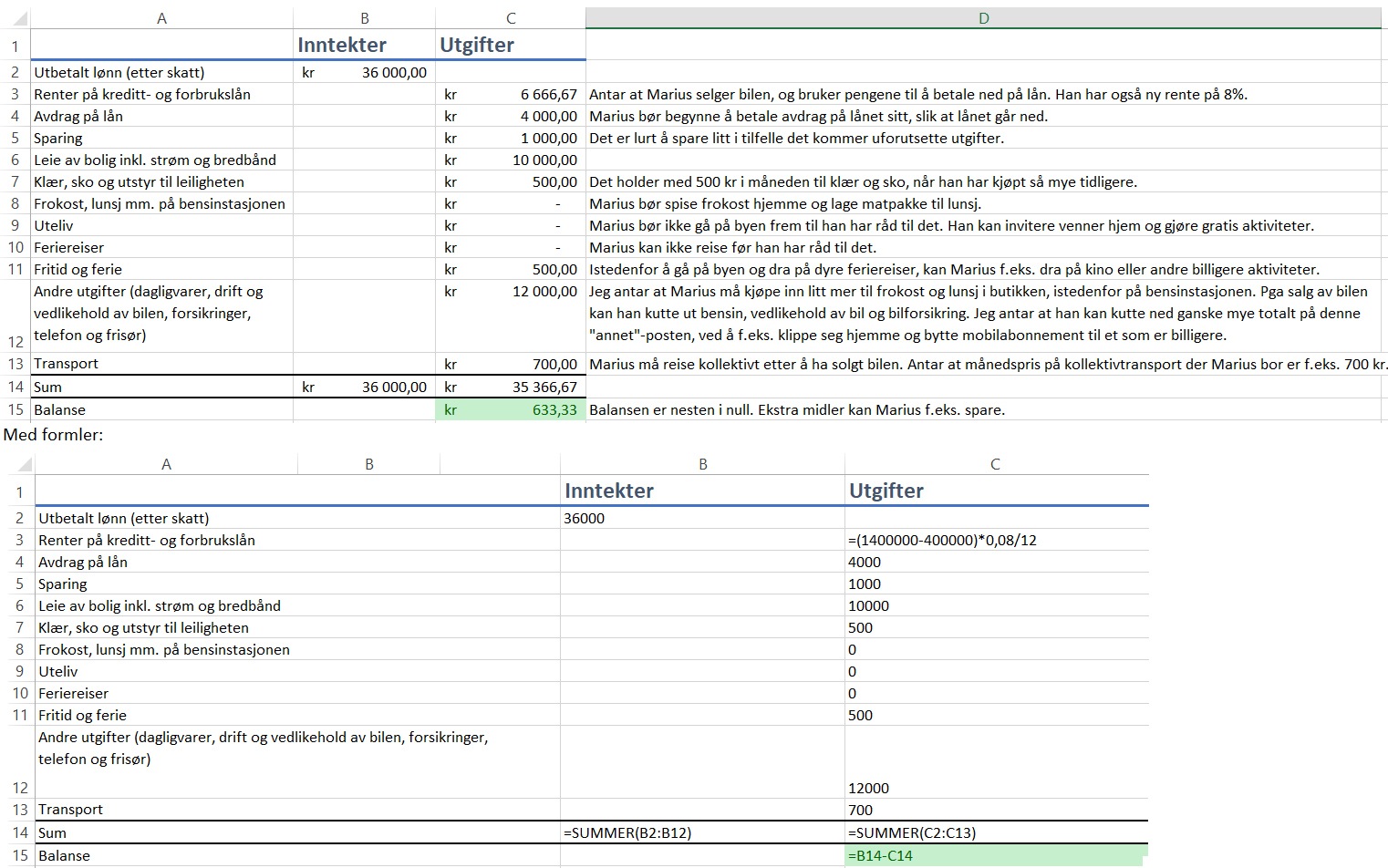Select the highlighted column D header
The width and height of the screenshot is (1388, 868).
pos(983,18)
